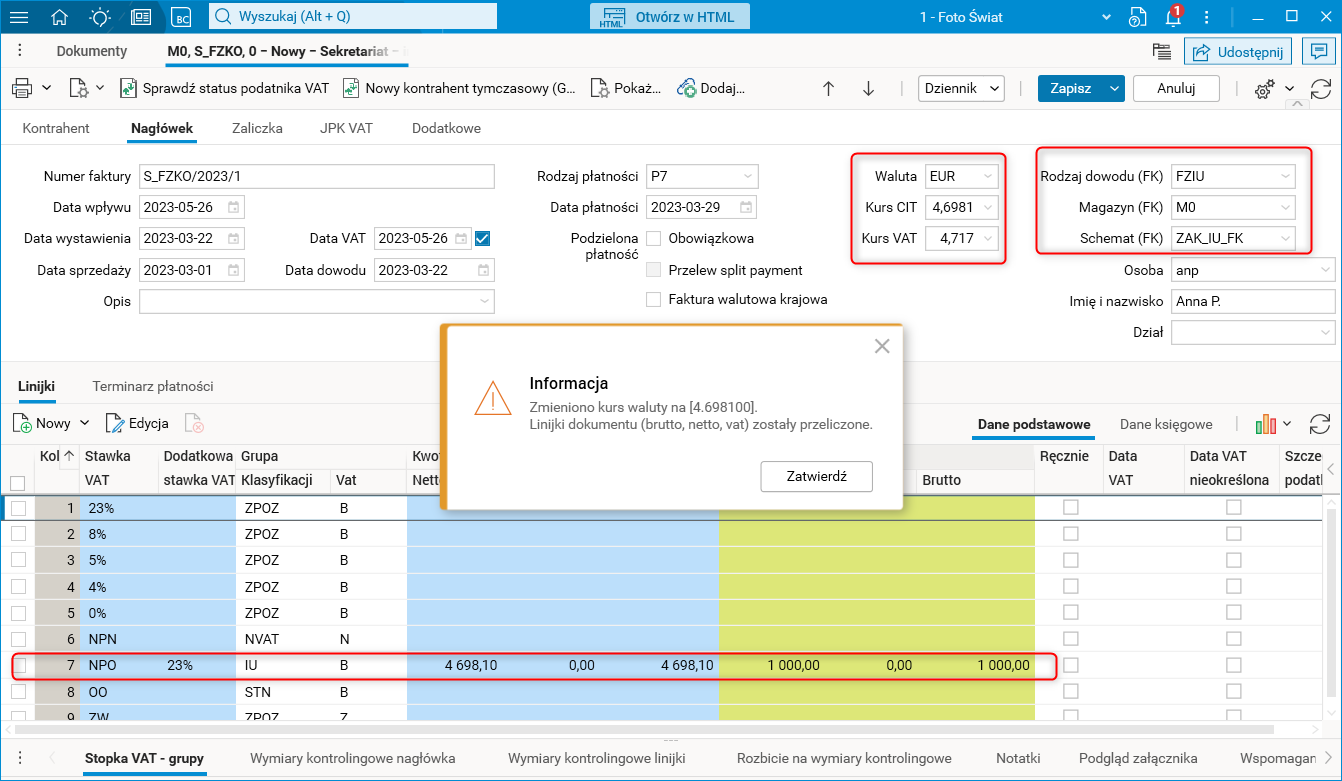1342x781 pixels.
Task: Uncheck the checkbox beside Data VAT date
Action: pyautogui.click(x=482, y=238)
